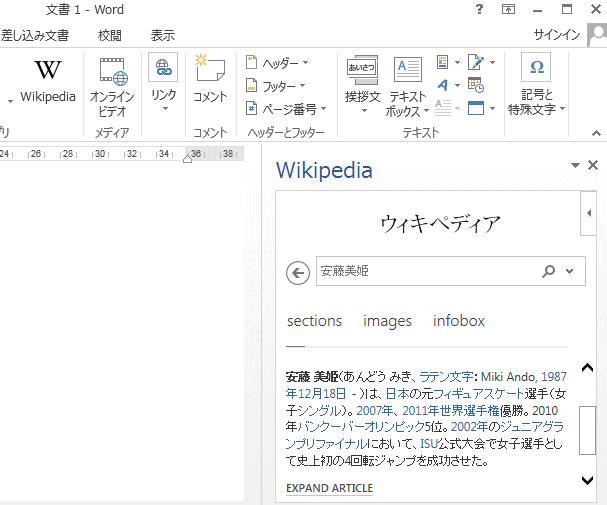This screenshot has height=505, width=607.
Task: Select the infobox tab
Action: tap(459, 321)
